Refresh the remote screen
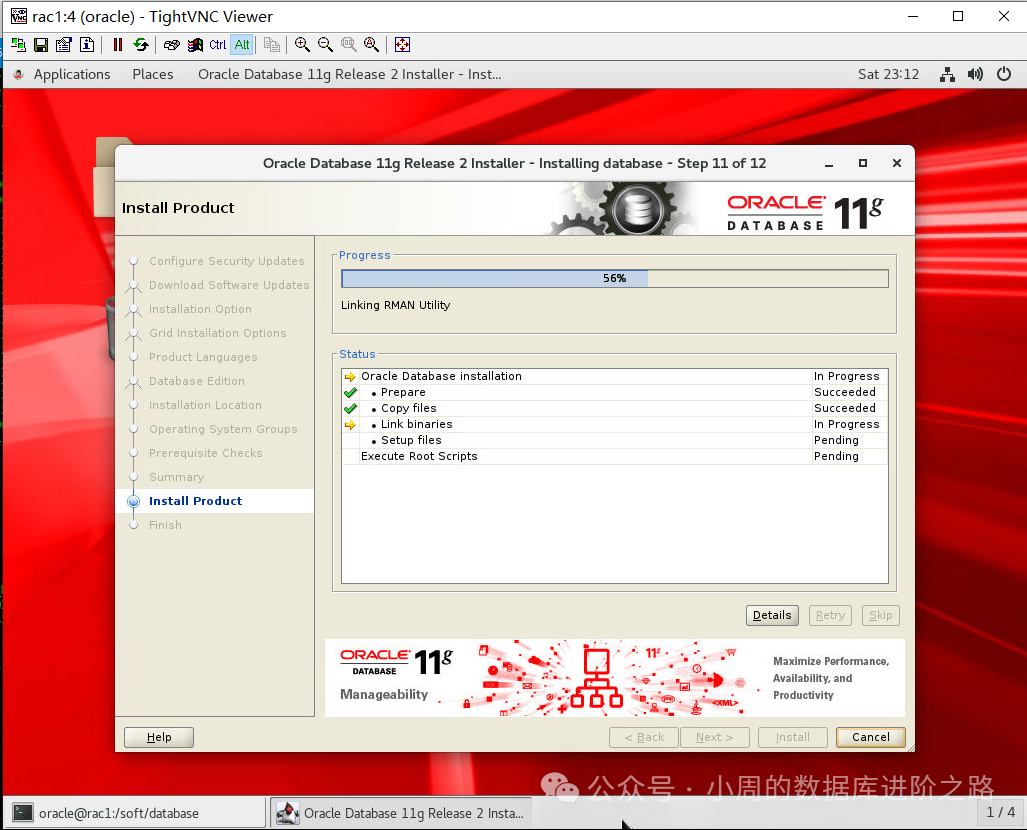Screen dimensions: 1027x830 (x=141, y=45)
